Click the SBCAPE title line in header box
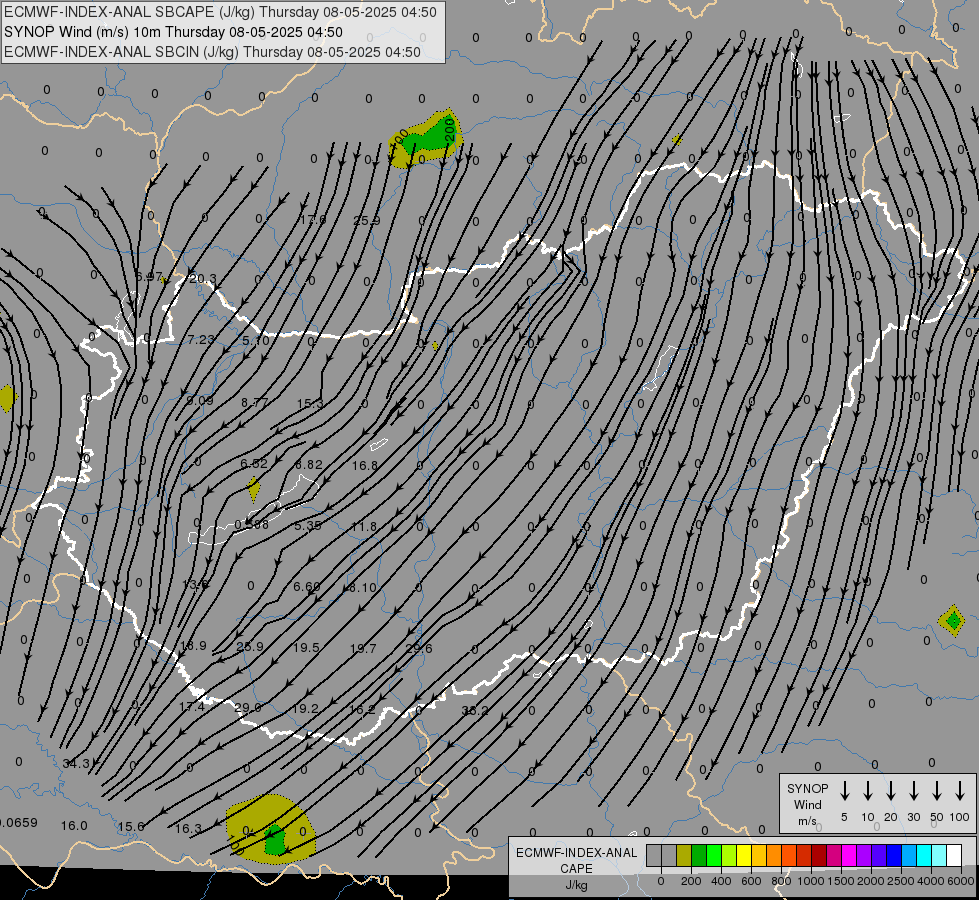Screen dimensions: 979x900 point(220,12)
